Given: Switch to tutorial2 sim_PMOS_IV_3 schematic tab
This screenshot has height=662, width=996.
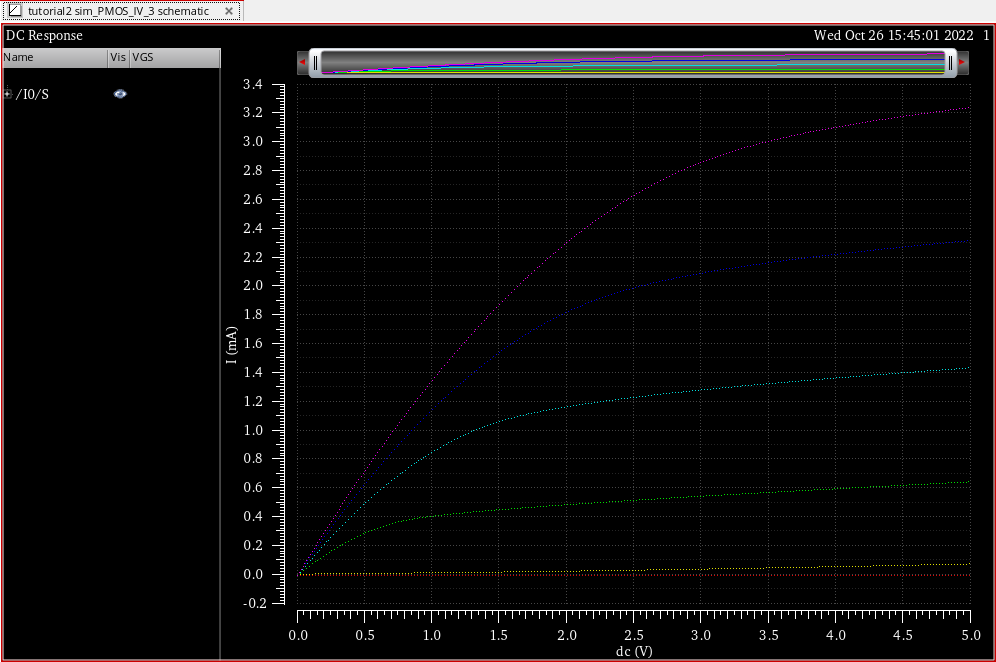Looking at the screenshot, I should point(121,11).
